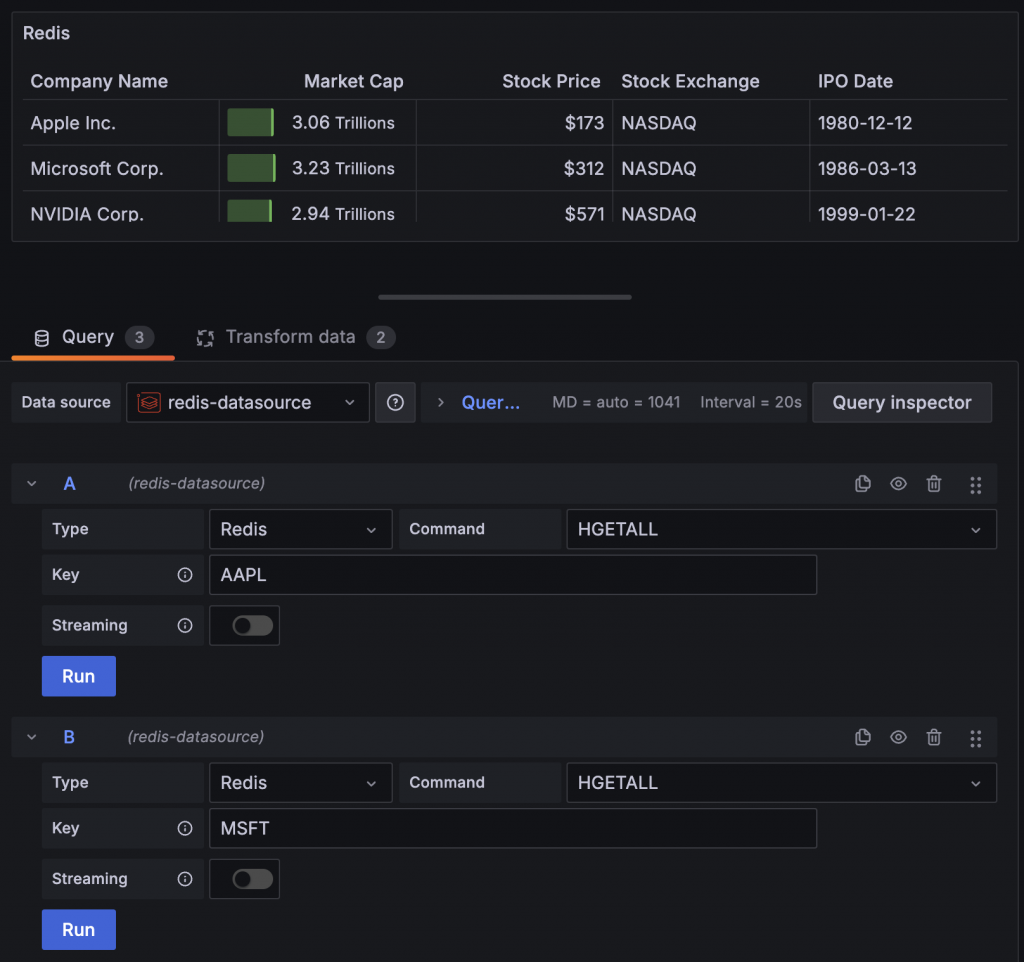Toggle visibility of query B
Screen dimensions: 1024x962
899,737
